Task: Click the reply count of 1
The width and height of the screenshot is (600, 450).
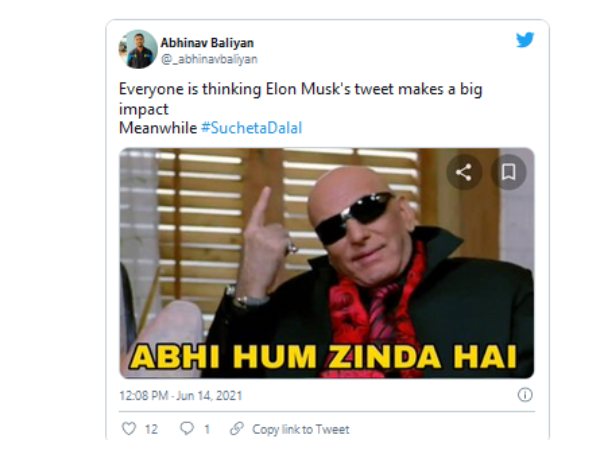Action: tap(207, 429)
